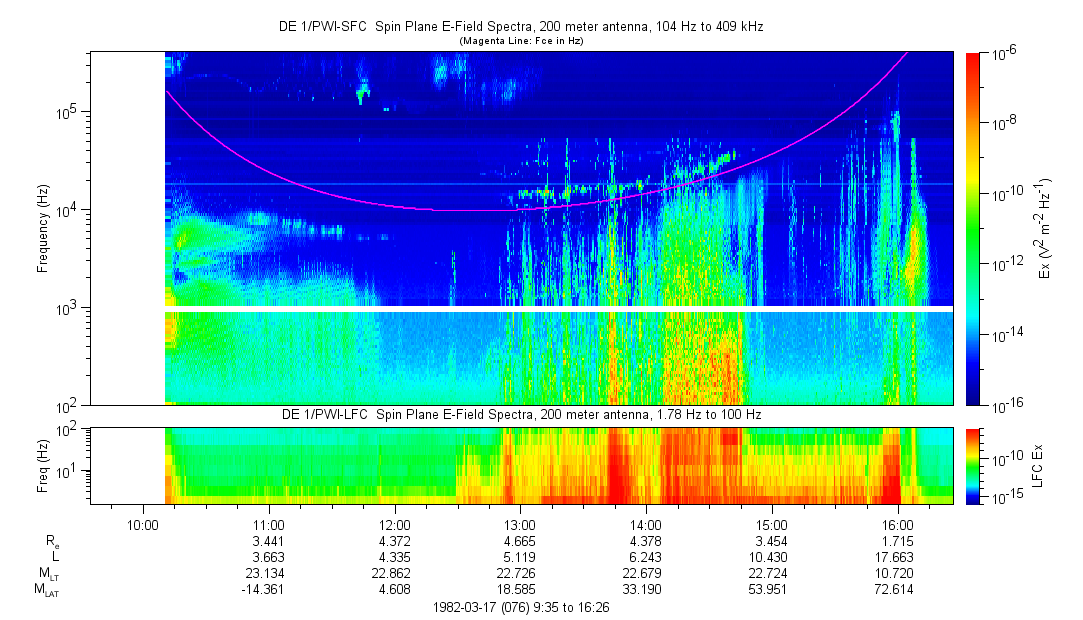
Task: Click the L value 17.663
Action: [x=898, y=556]
